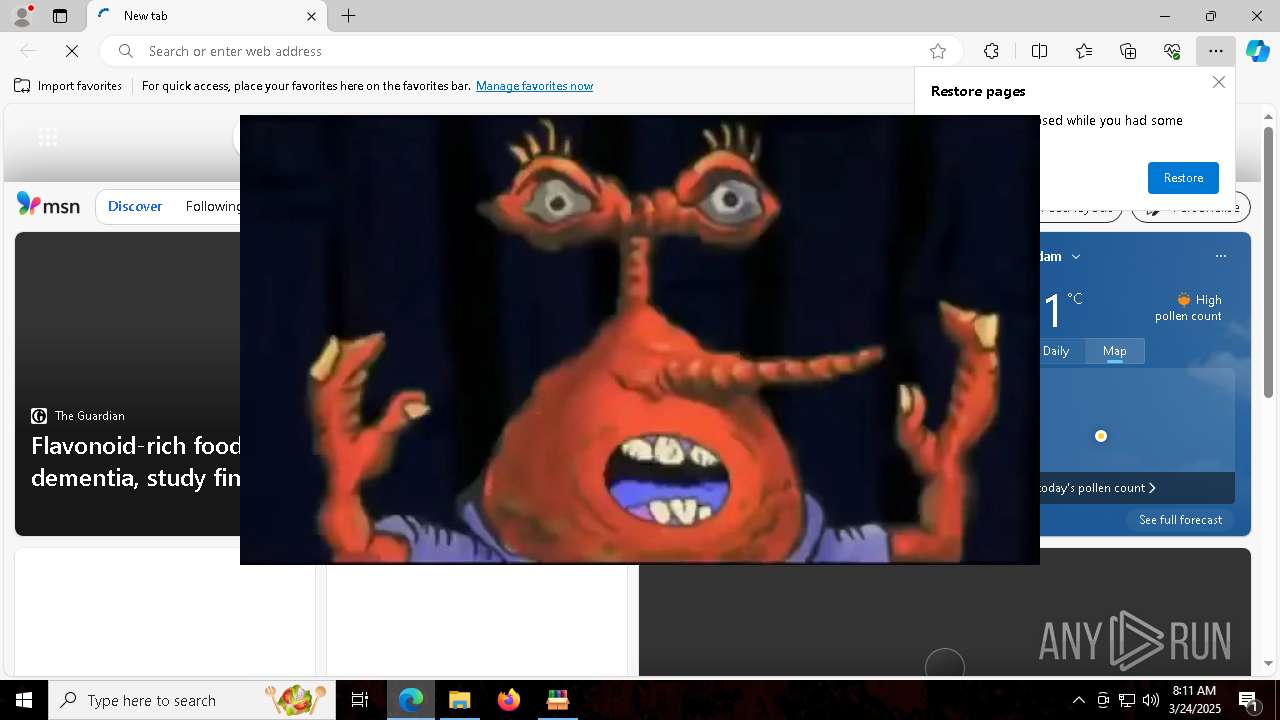Select the Following tab

(x=212, y=206)
